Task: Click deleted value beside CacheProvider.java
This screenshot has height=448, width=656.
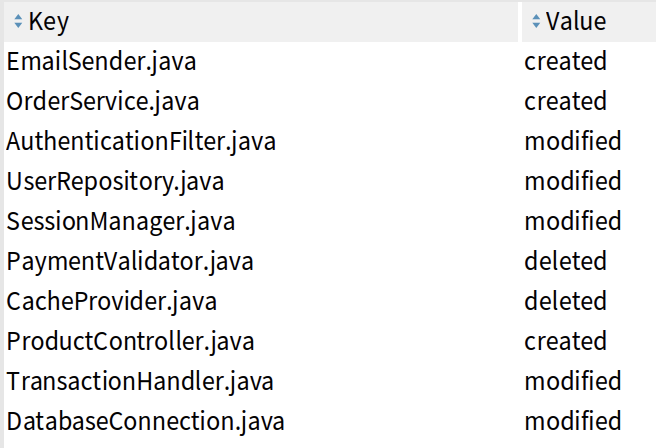Action: coord(565,301)
